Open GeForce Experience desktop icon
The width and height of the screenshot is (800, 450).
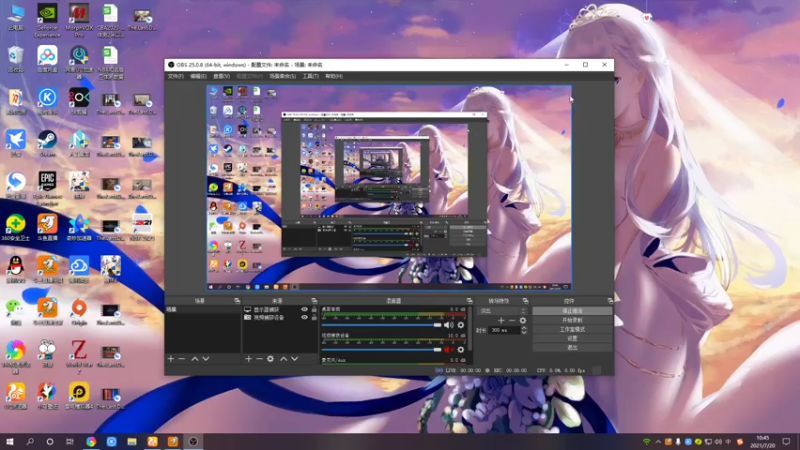47,20
